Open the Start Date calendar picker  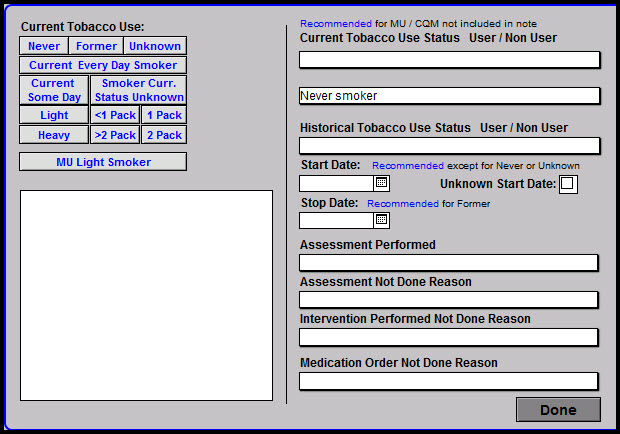pos(381,183)
